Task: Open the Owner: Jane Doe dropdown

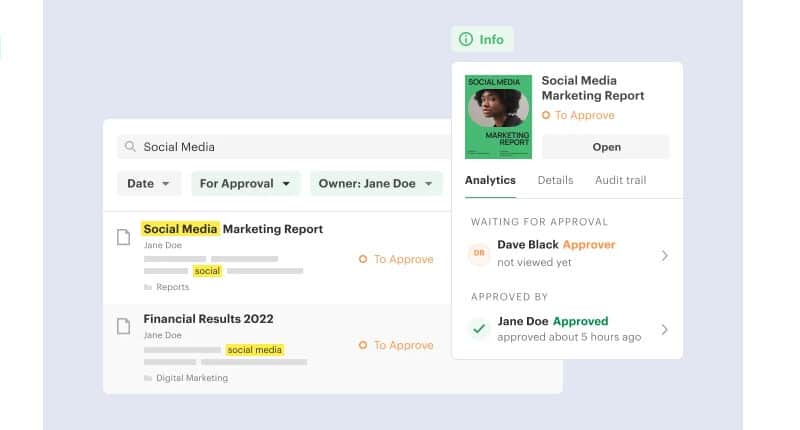Action: tap(375, 184)
